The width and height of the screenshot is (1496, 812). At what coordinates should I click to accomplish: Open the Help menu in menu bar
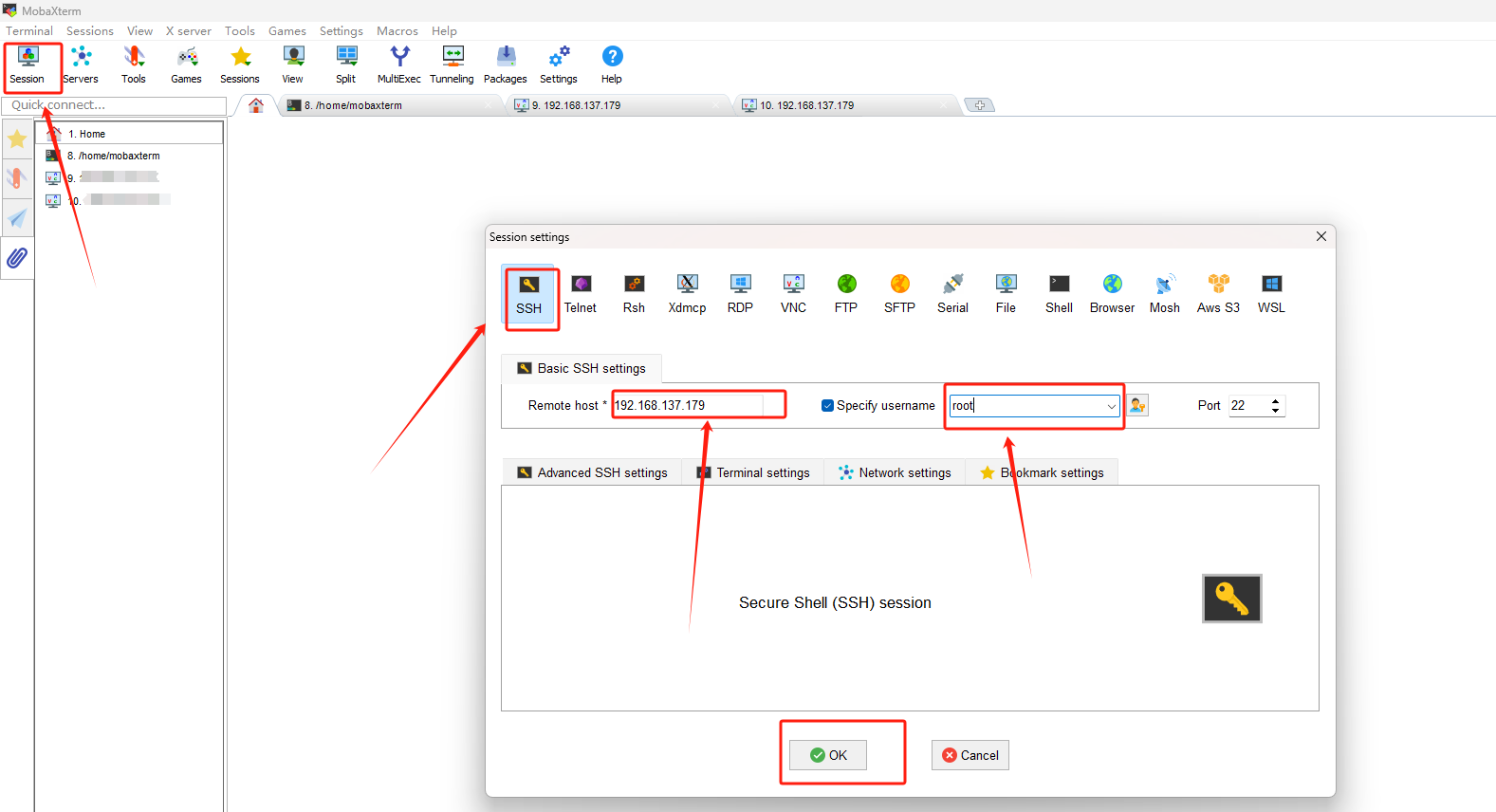[444, 30]
